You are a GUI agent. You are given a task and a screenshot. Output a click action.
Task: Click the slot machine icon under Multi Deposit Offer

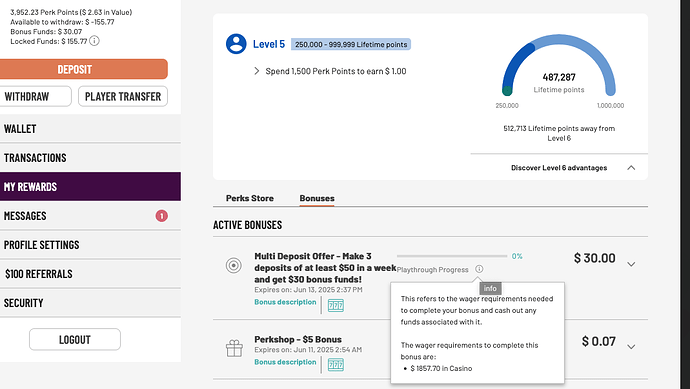coord(336,305)
